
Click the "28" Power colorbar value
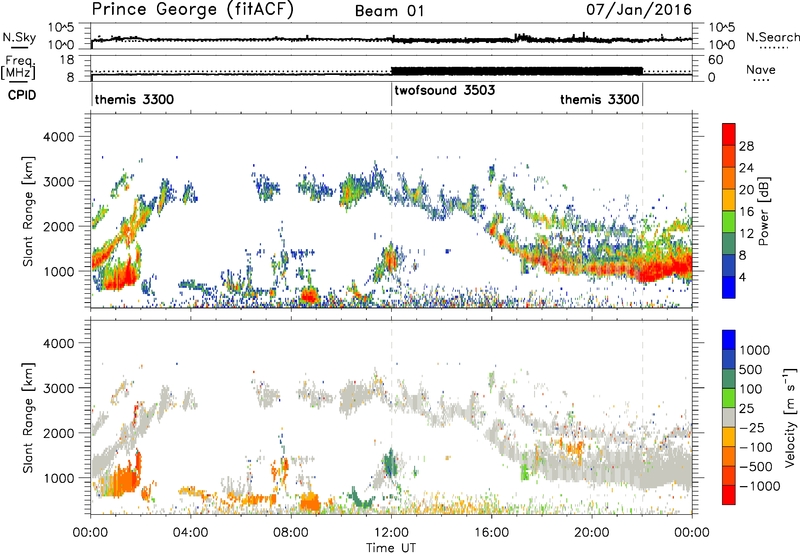(746, 146)
